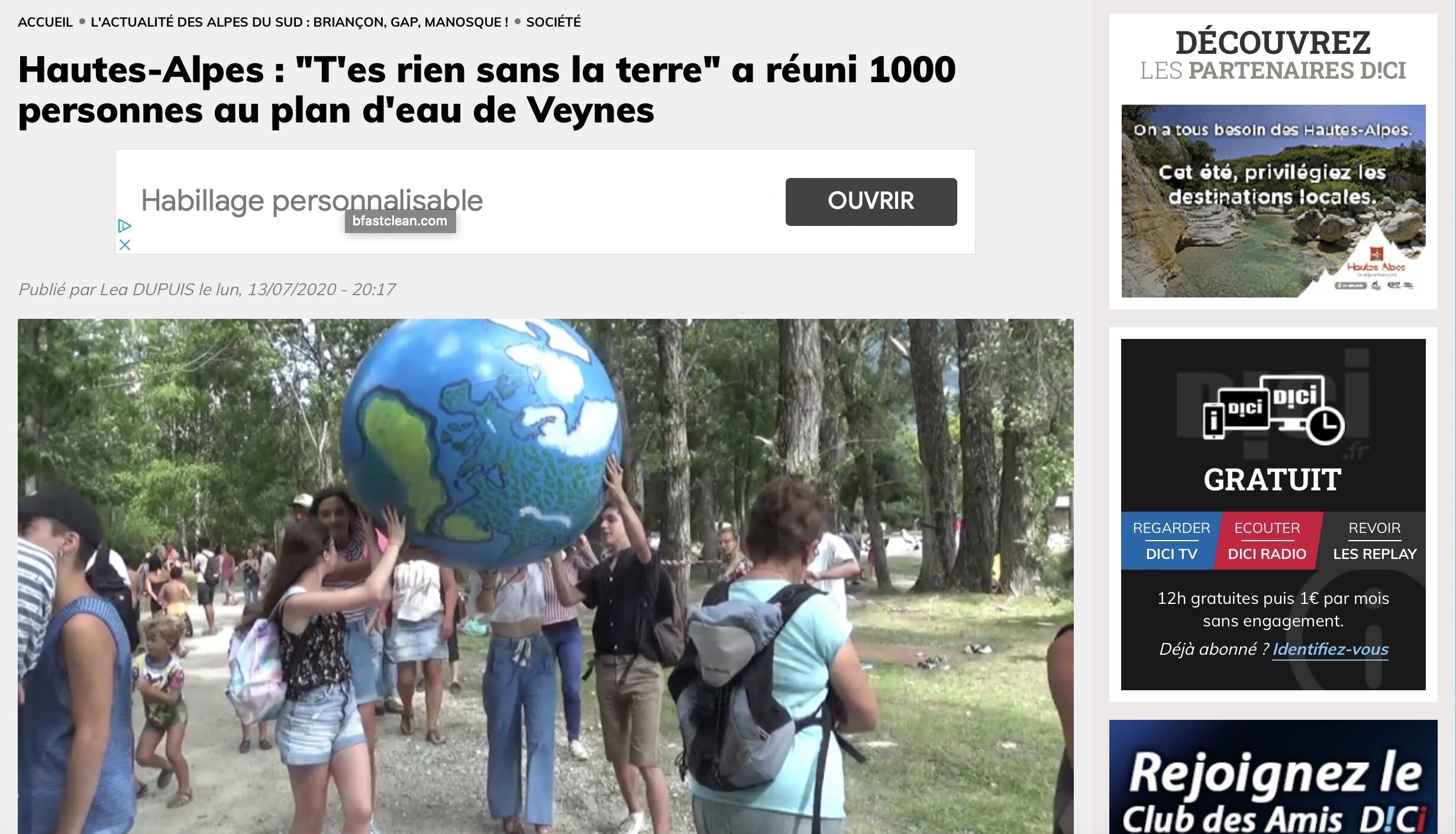This screenshot has width=1456, height=834.
Task: Click the OUVRIR ad button
Action: pos(871,201)
